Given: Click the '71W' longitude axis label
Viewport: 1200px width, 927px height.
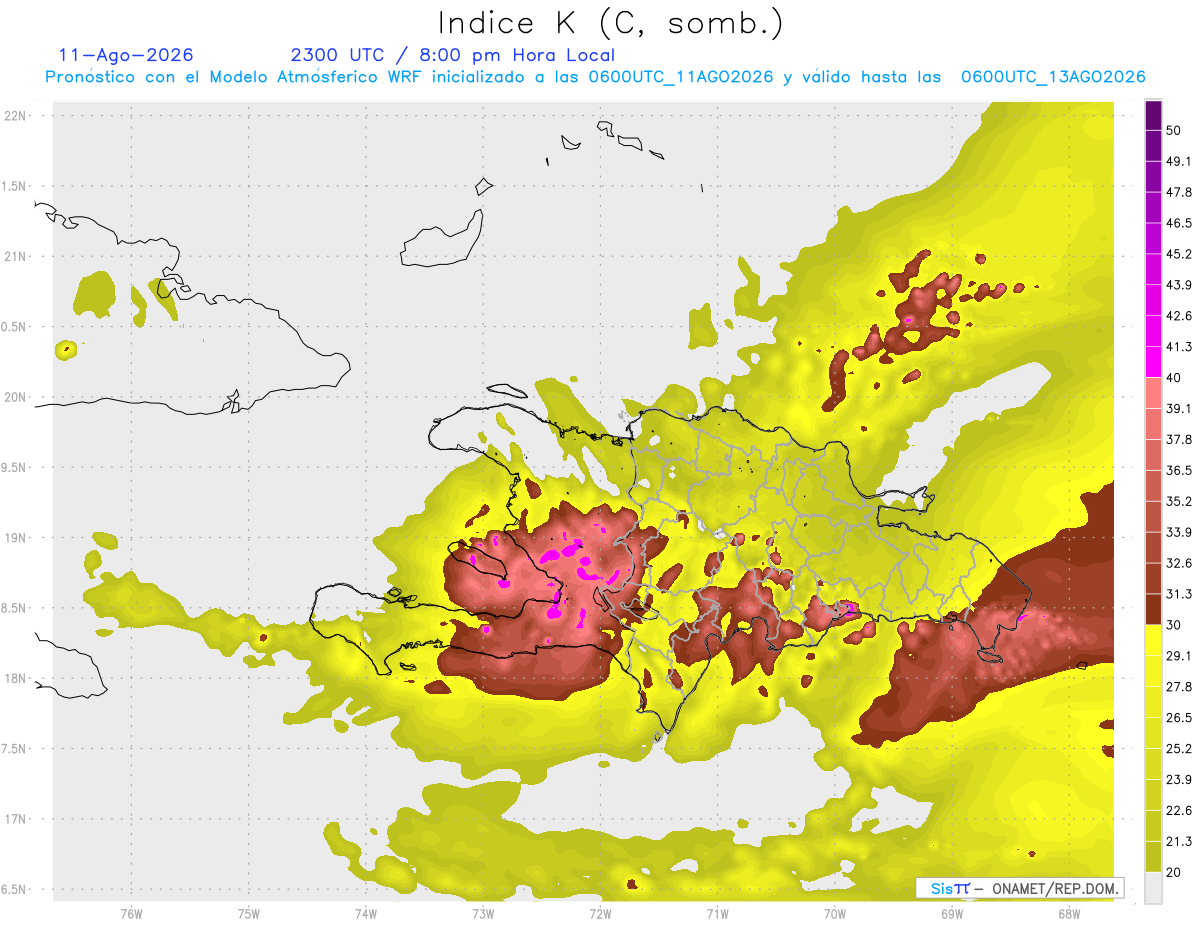Looking at the screenshot, I should 717,914.
